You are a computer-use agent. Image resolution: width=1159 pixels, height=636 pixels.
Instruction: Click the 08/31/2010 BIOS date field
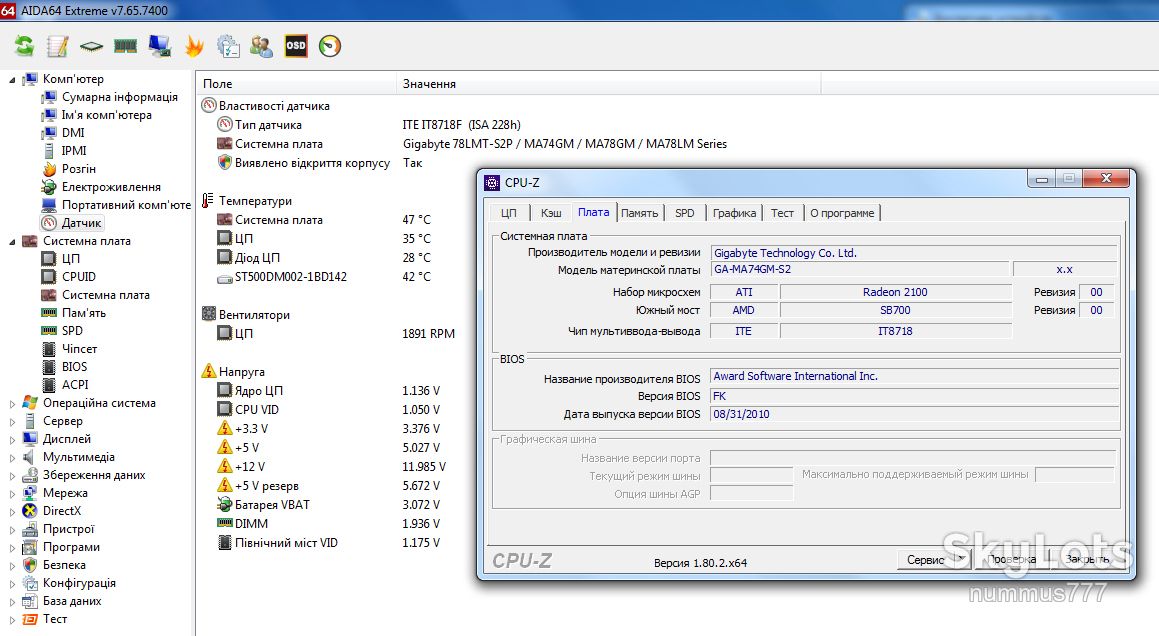[x=913, y=414]
